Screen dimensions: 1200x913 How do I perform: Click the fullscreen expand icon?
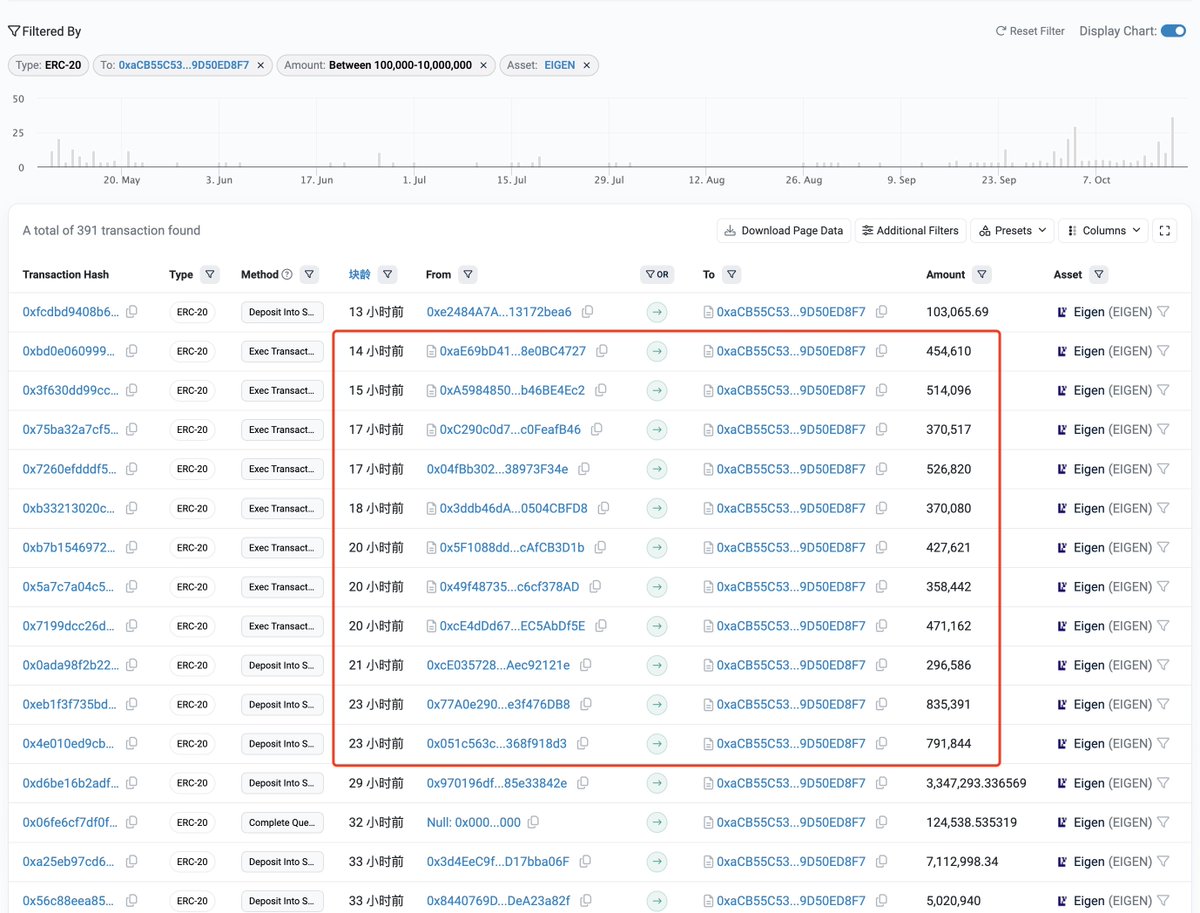pyautogui.click(x=1164, y=230)
